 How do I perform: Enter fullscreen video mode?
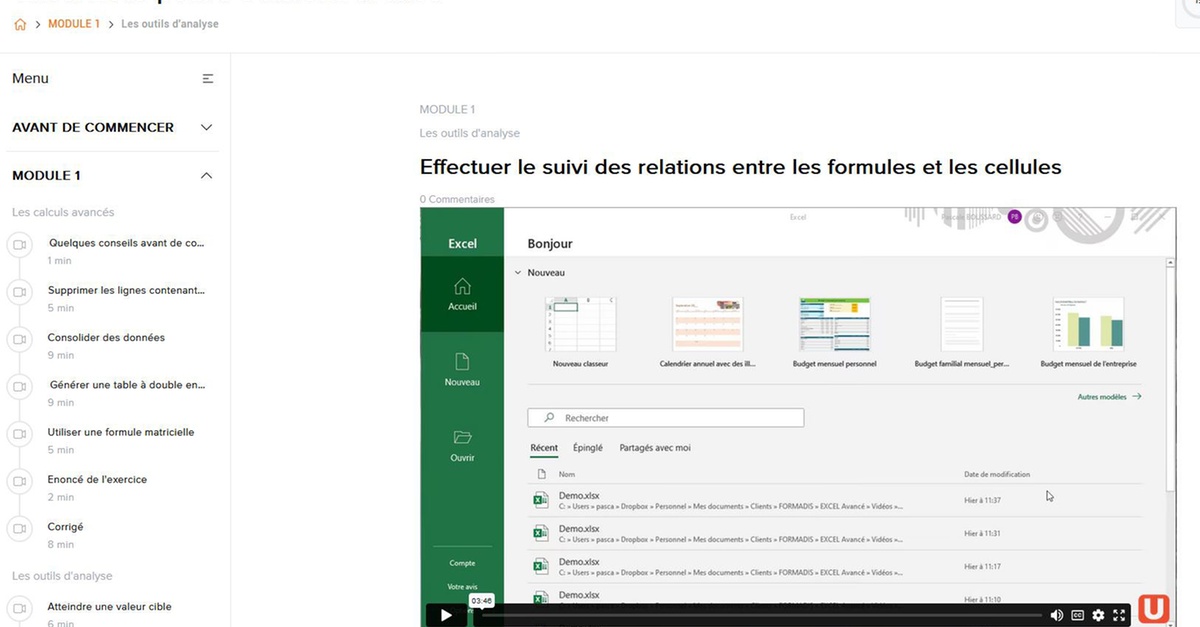(1119, 615)
